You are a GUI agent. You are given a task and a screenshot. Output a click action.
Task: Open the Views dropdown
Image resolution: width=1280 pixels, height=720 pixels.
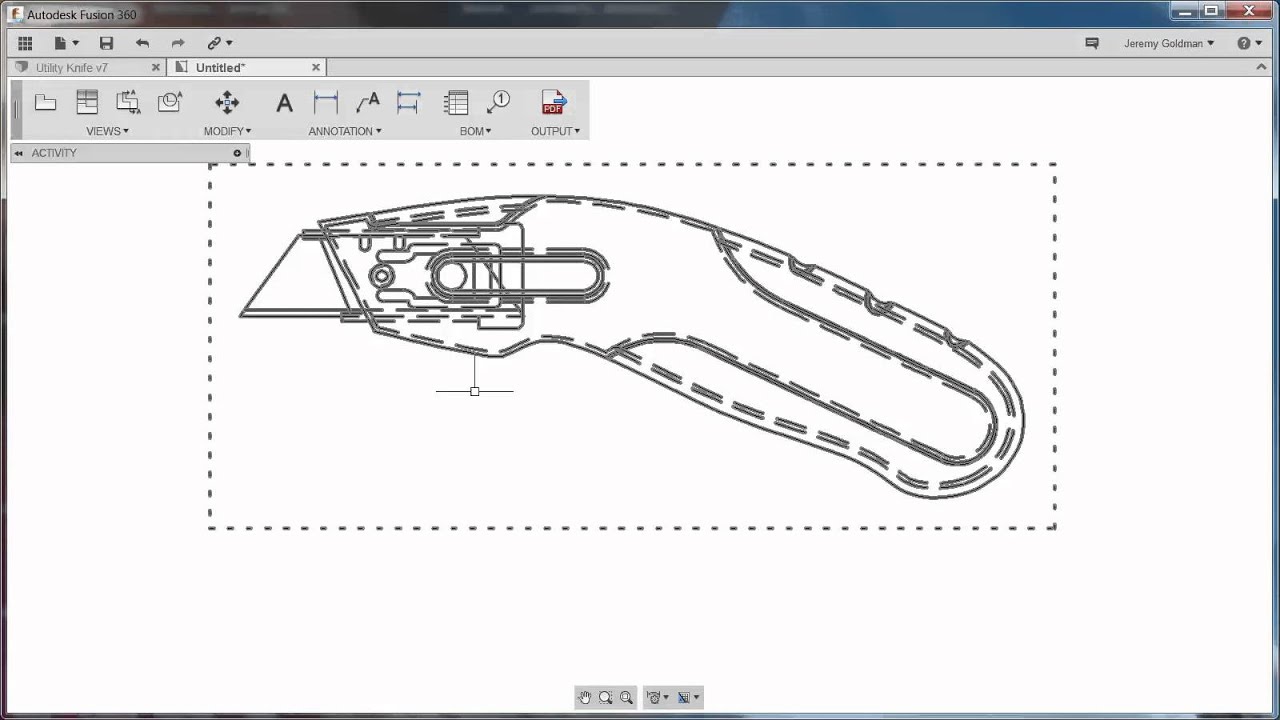point(107,131)
